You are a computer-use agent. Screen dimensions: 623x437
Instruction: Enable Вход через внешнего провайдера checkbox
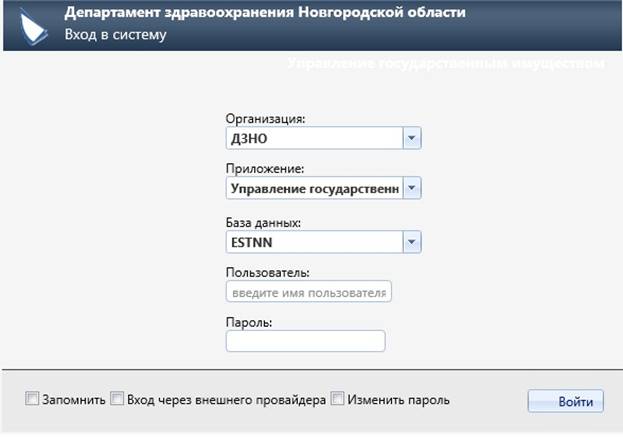117,400
